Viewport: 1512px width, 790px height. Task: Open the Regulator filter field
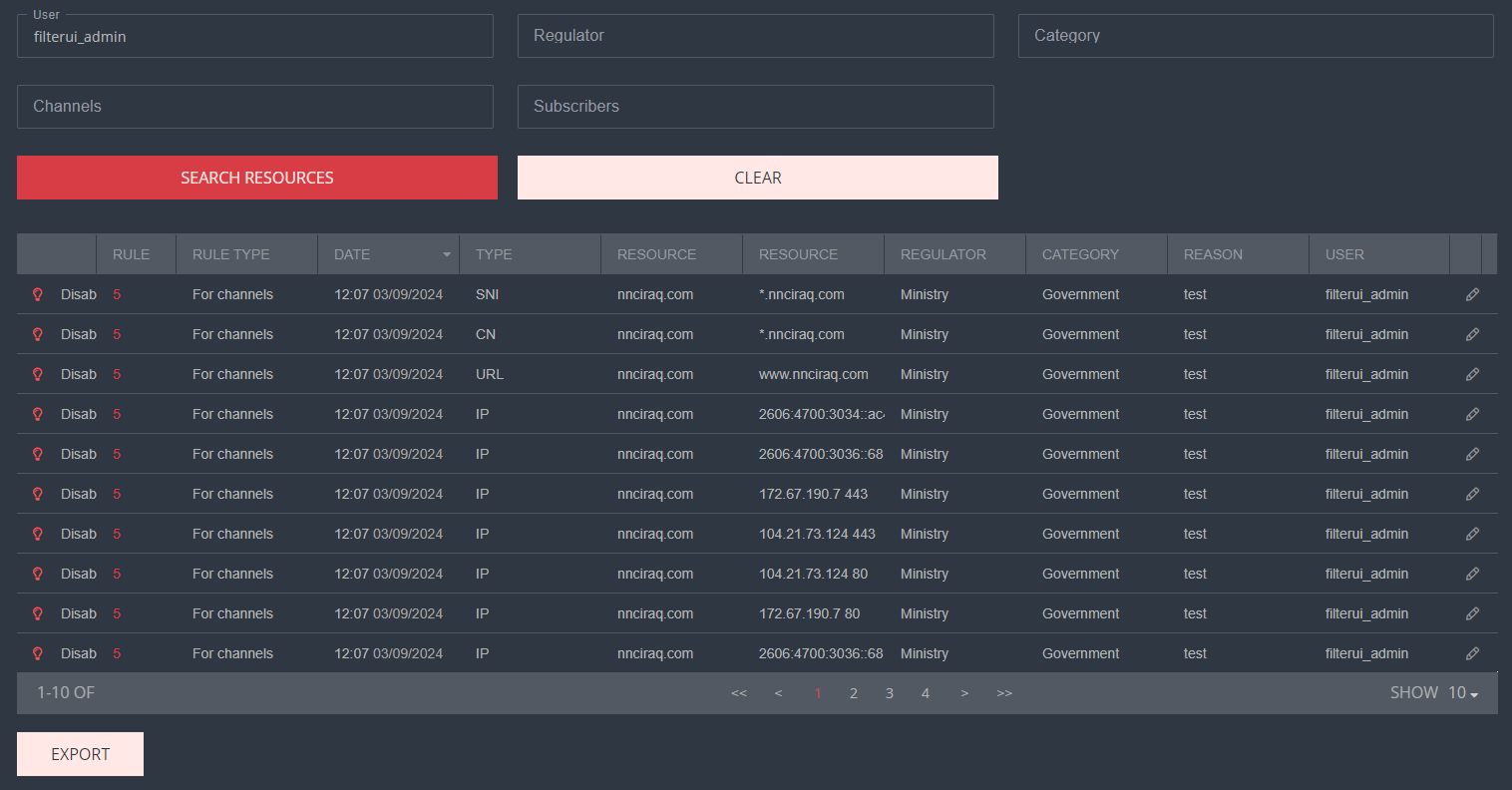755,36
